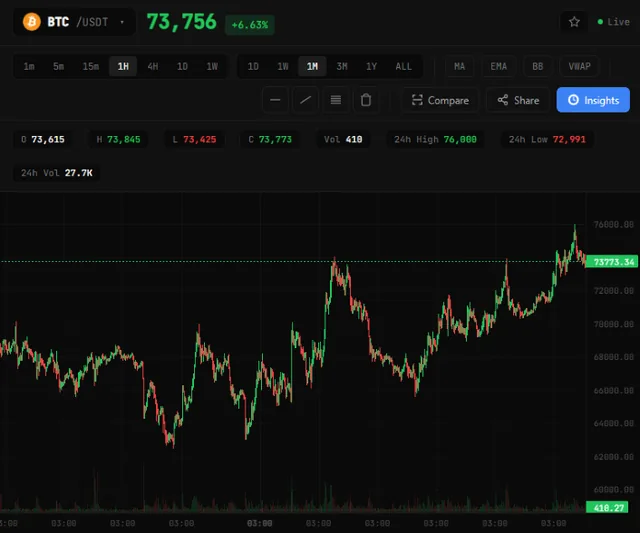
Task: Click the open price O 73,615
Action: tap(42, 139)
